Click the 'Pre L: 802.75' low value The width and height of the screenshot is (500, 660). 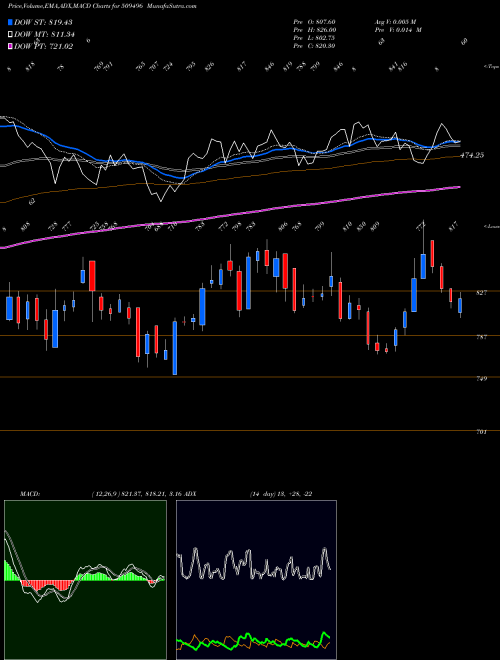[314, 38]
